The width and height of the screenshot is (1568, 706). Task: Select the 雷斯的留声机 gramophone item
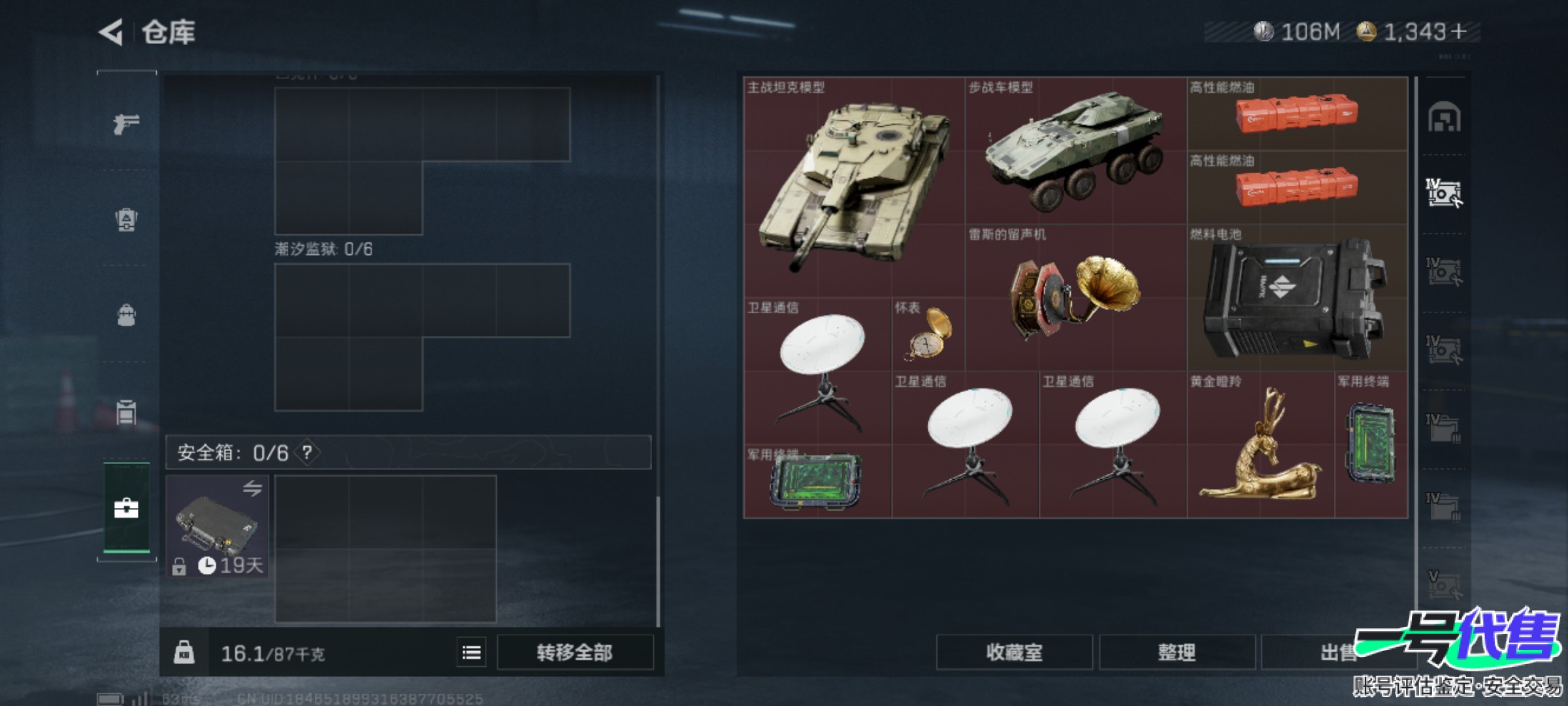1075,298
